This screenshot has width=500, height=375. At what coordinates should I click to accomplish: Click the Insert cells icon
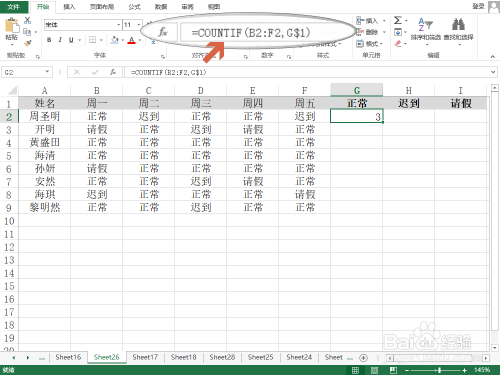tap(360, 21)
